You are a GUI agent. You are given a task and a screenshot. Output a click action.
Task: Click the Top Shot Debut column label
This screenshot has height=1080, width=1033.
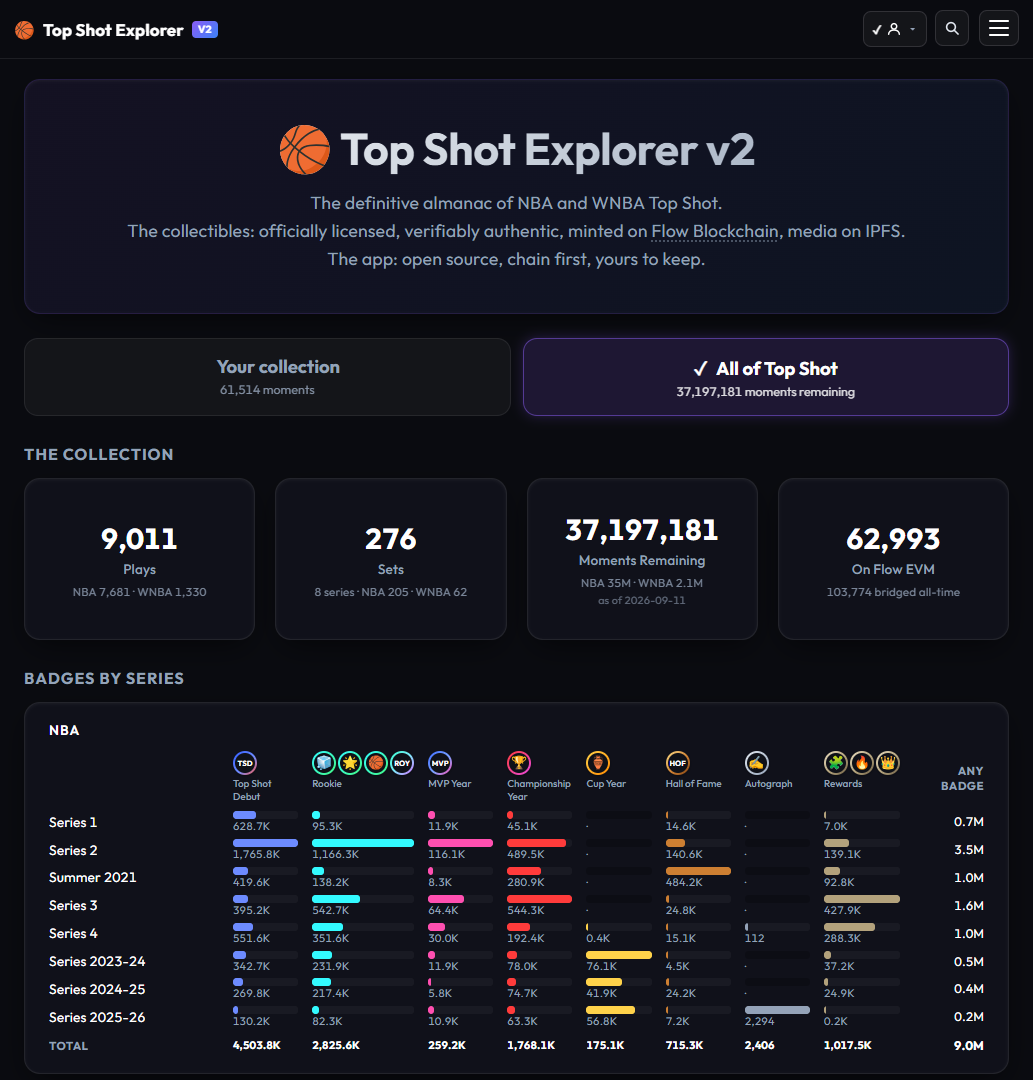[252, 790]
